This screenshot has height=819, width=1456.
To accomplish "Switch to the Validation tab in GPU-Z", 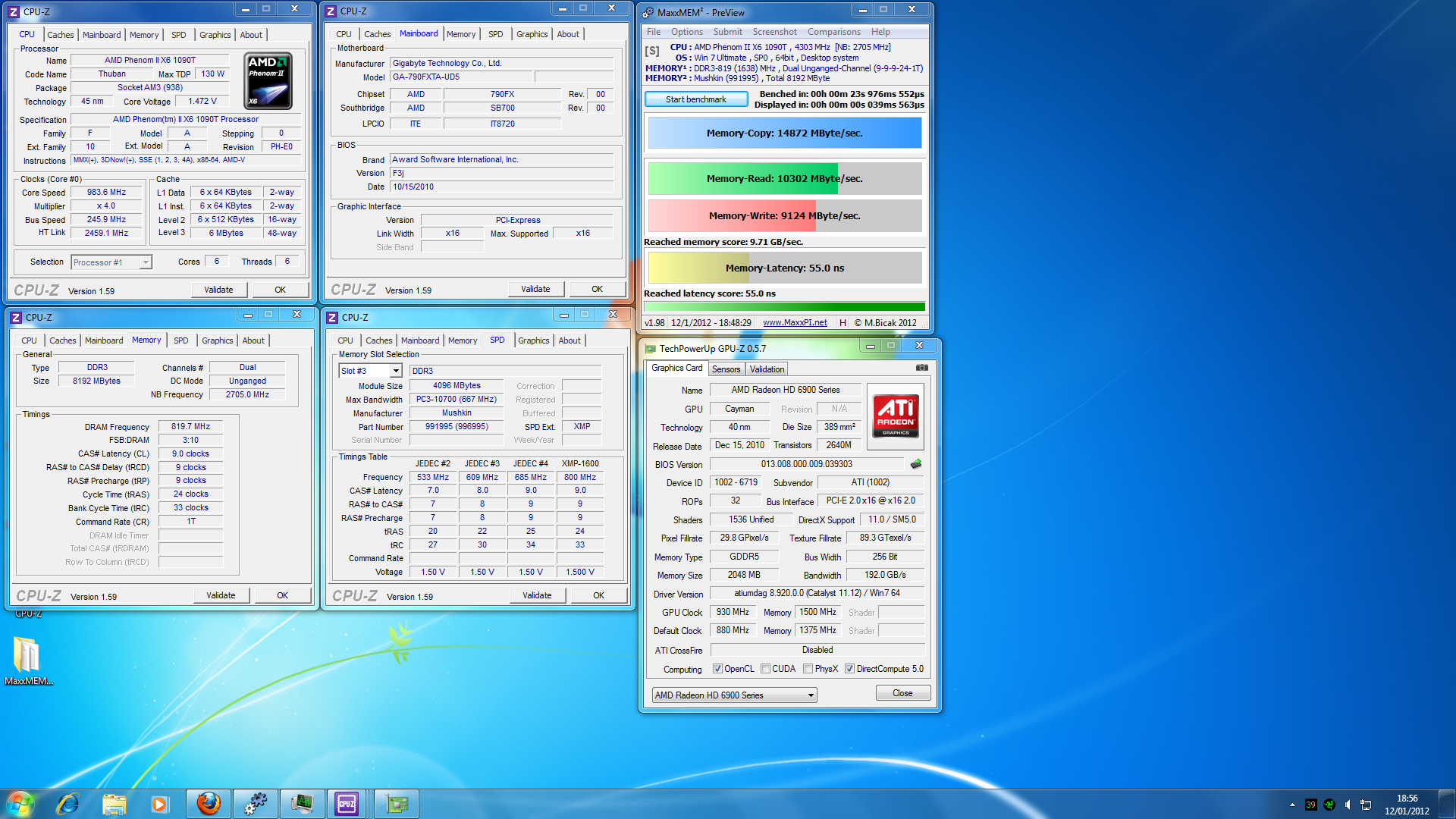I will click(x=767, y=369).
